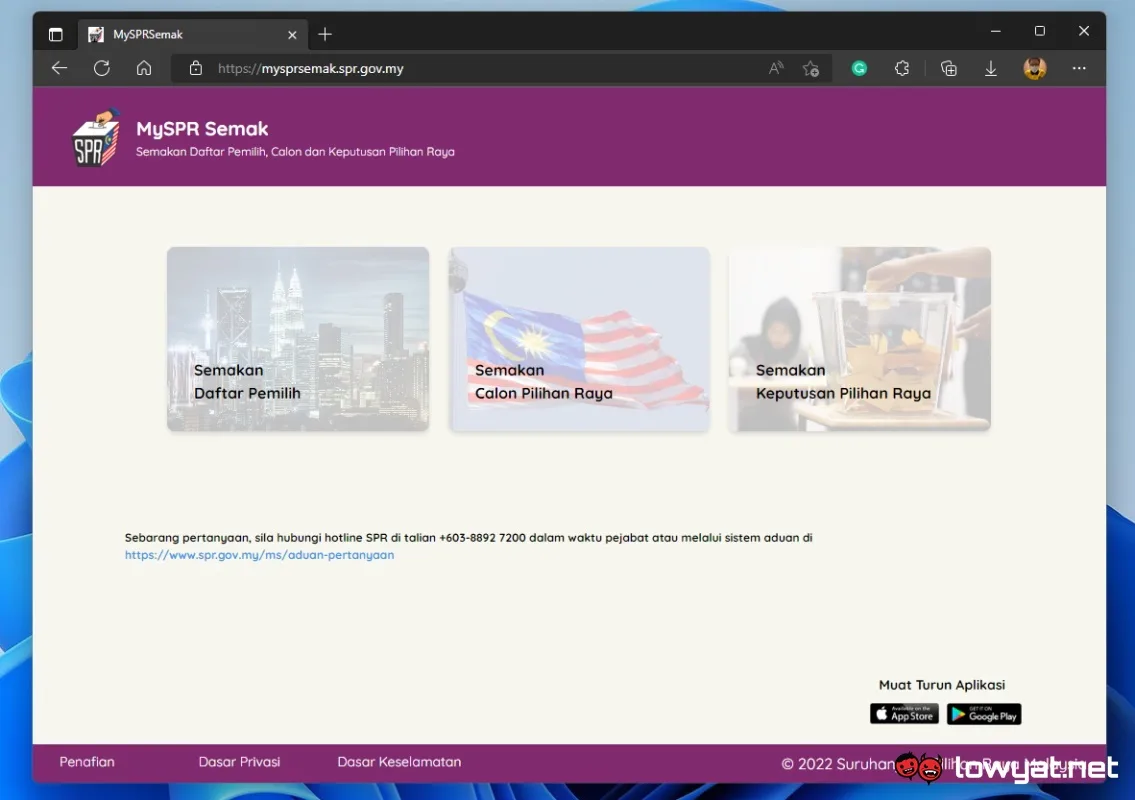View site security lock information
The image size is (1135, 800).
(x=195, y=68)
